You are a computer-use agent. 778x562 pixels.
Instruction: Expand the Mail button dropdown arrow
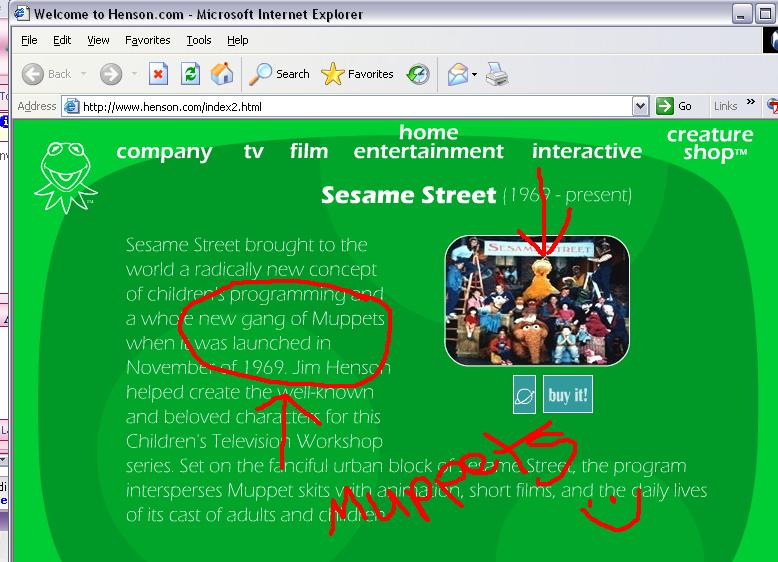coord(474,74)
